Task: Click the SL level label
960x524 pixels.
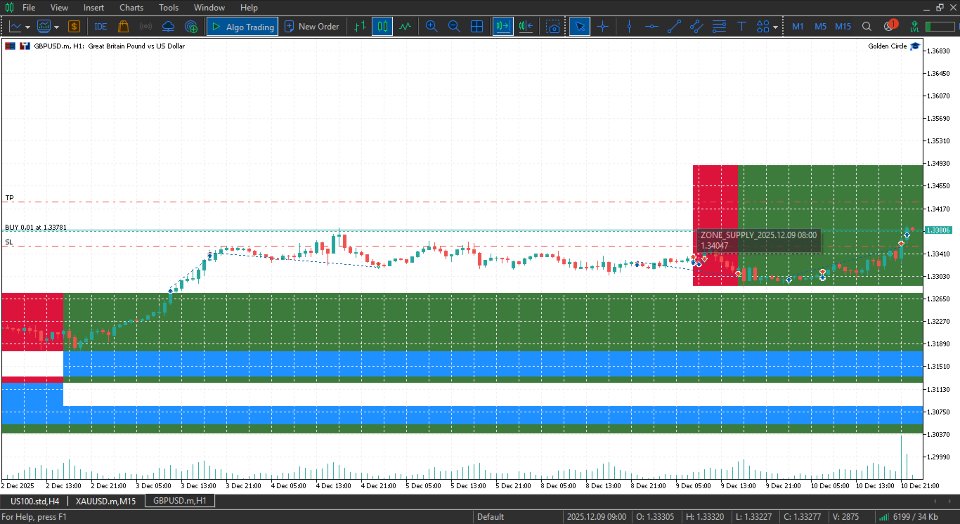Action: tap(9, 242)
